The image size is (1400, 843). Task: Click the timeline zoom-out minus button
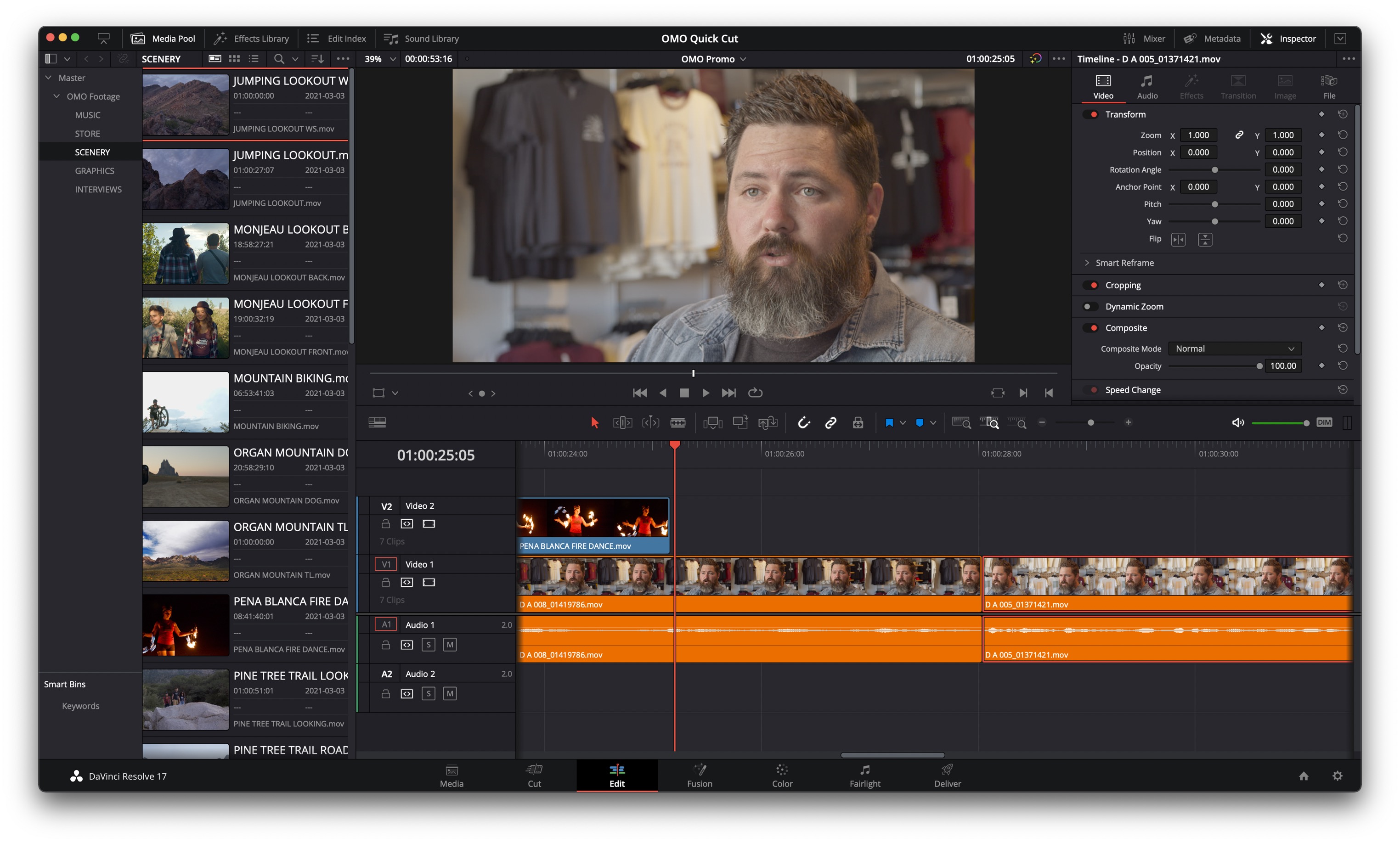[1042, 422]
